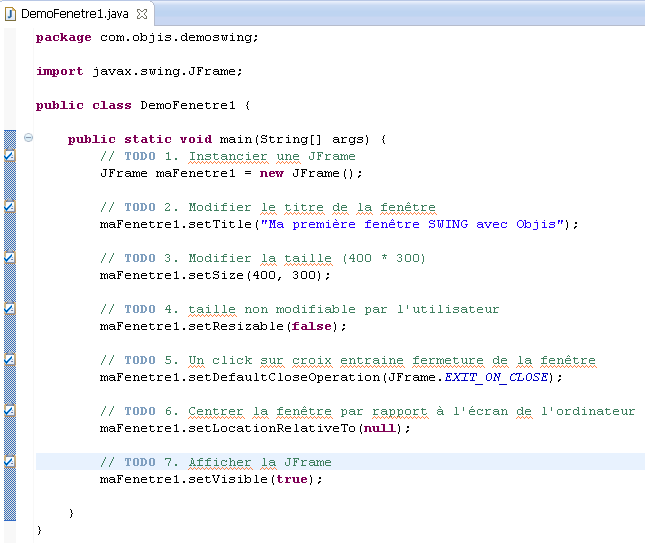
Task: Place cursor in the package com.objis.demoswing line
Action: pos(146,37)
